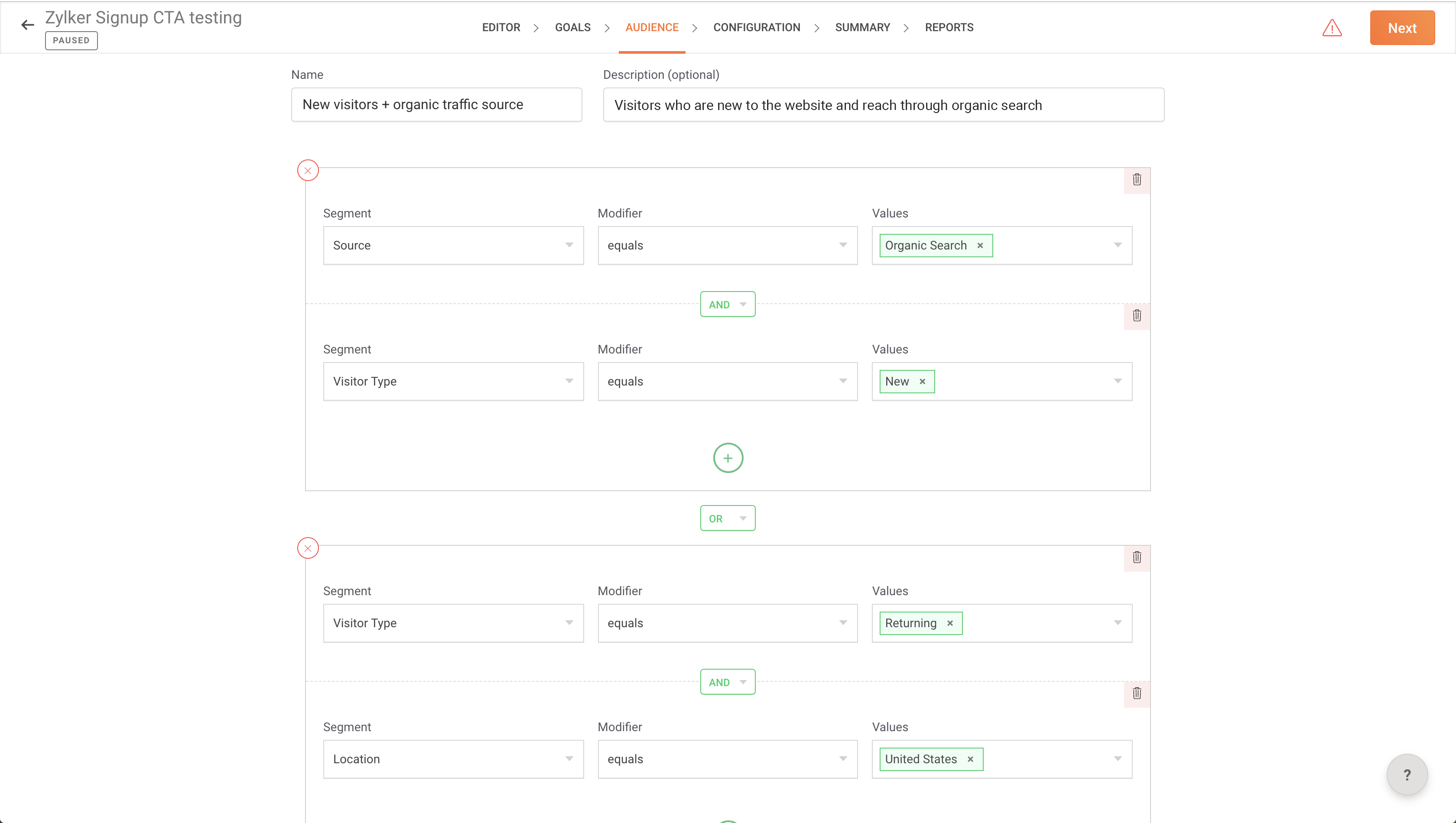Click the orange Next button
Screen dimensions: 1456x823
1402,28
